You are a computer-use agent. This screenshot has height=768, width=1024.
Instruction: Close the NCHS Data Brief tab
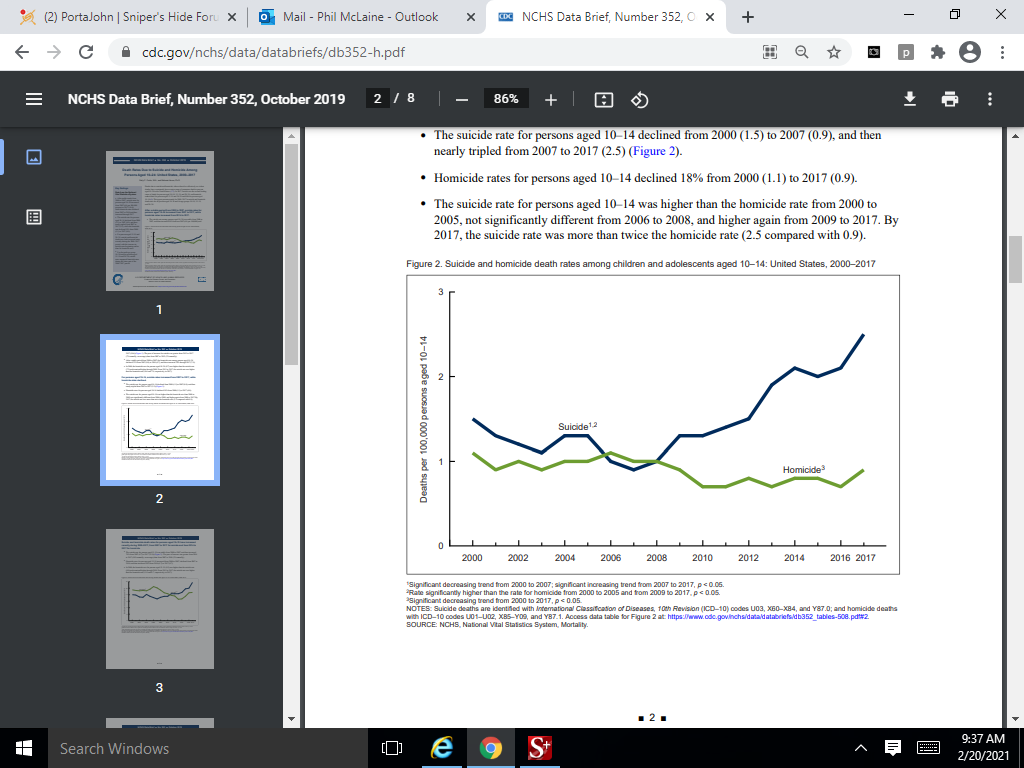(x=711, y=17)
